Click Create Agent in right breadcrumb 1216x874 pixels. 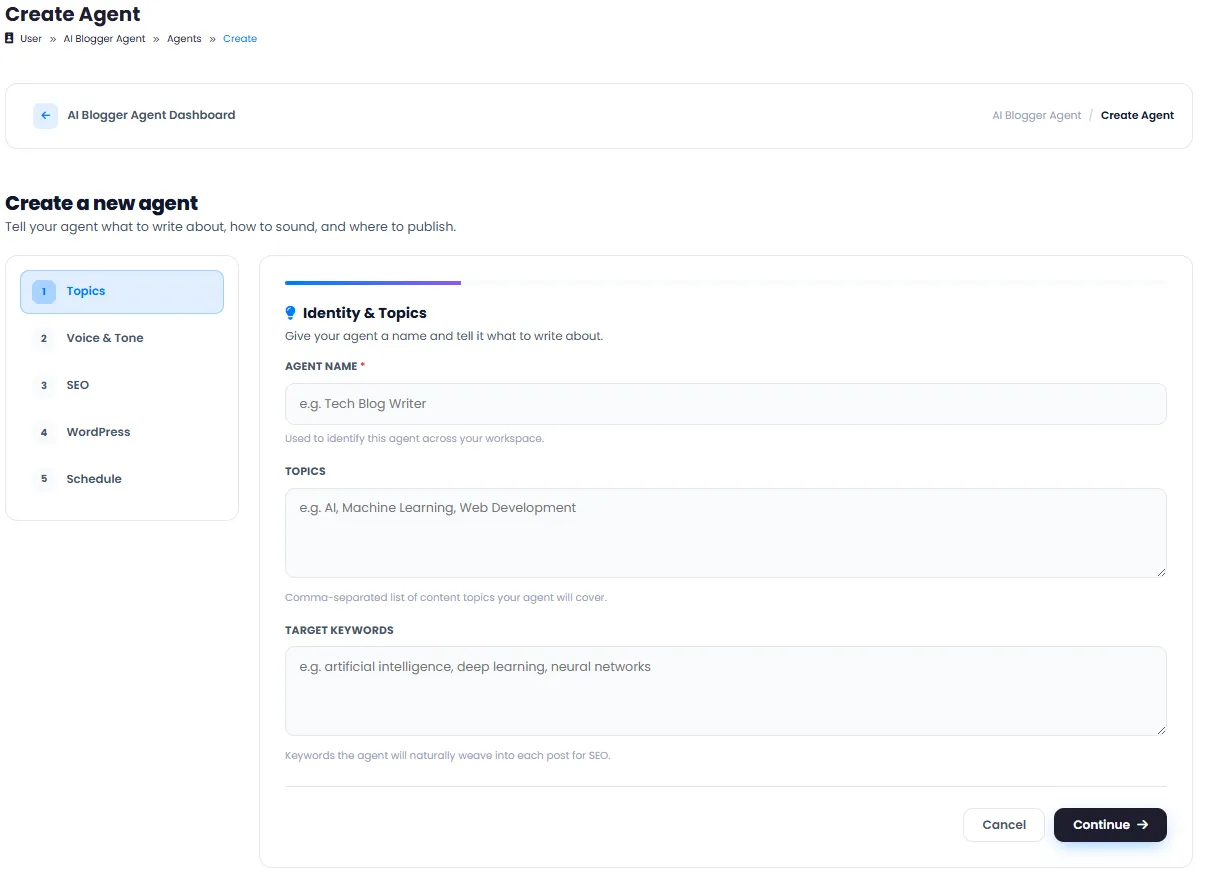[1138, 116]
